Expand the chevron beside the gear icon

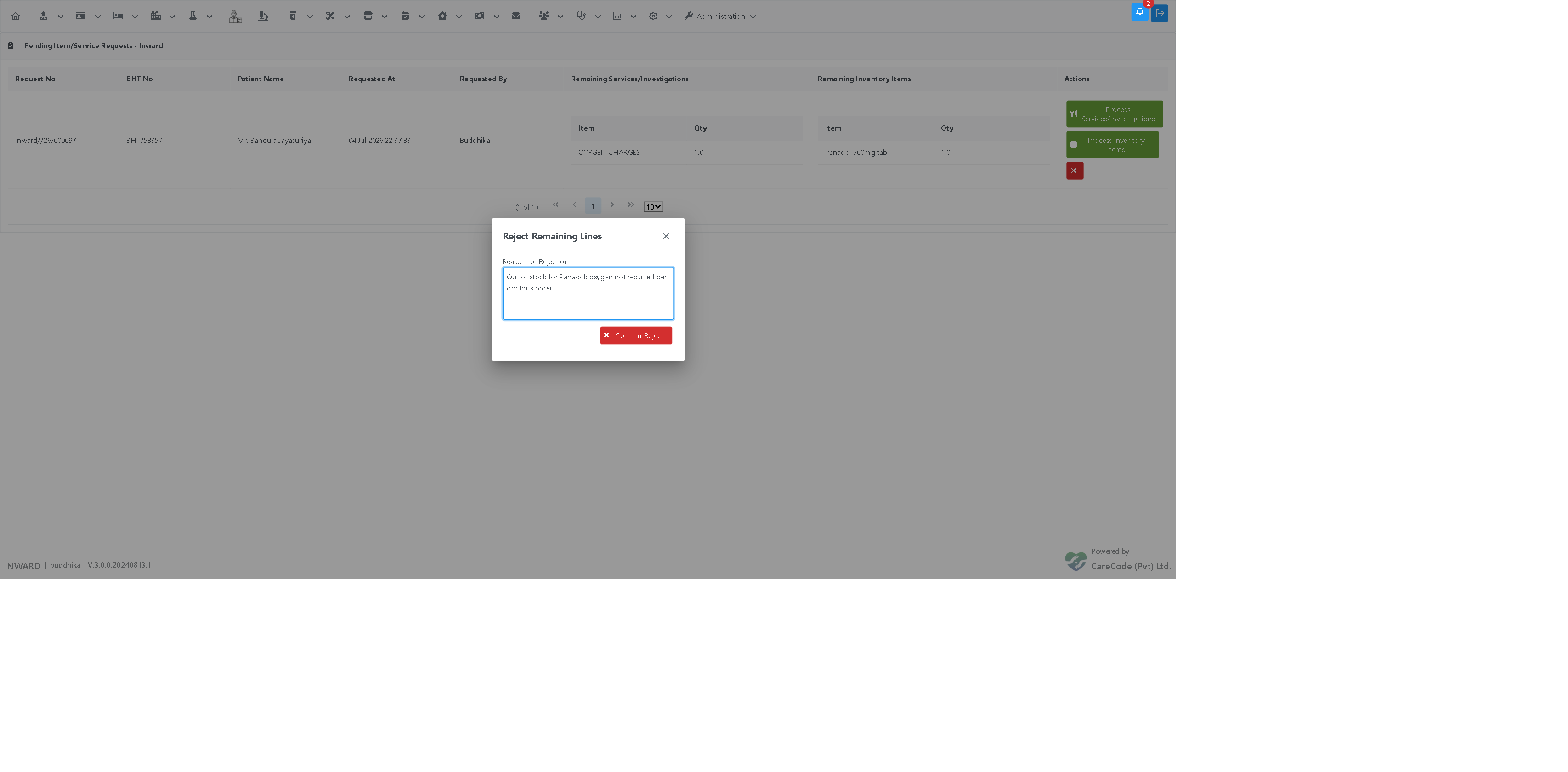click(x=668, y=17)
